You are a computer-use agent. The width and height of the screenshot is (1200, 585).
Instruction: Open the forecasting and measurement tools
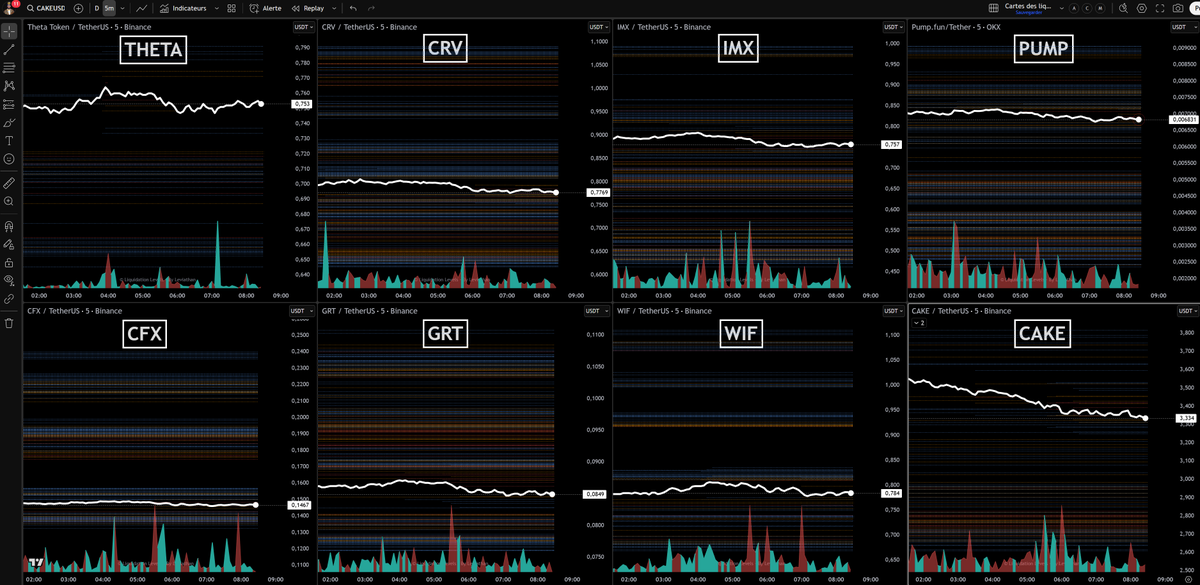coord(9,104)
